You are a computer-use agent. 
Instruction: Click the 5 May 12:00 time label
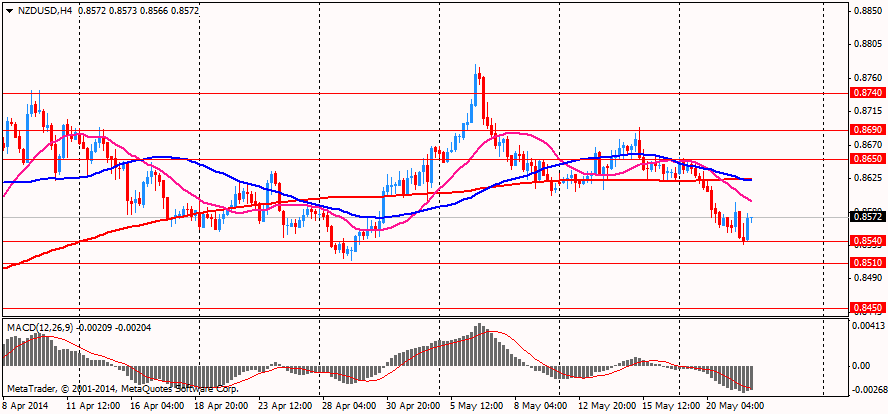(476, 406)
